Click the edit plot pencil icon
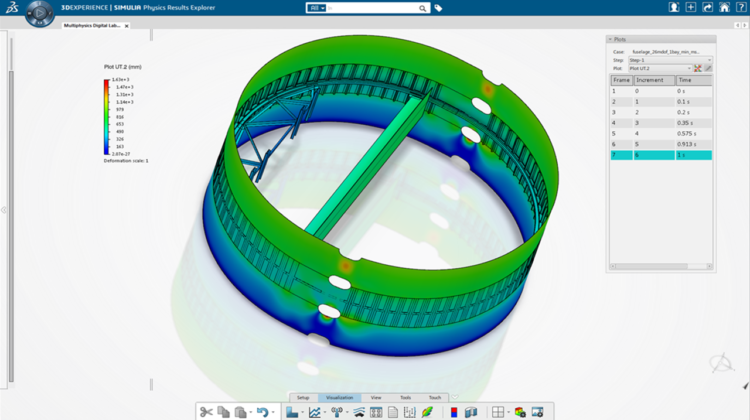Screen dimensions: 750x420 click(x=708, y=68)
